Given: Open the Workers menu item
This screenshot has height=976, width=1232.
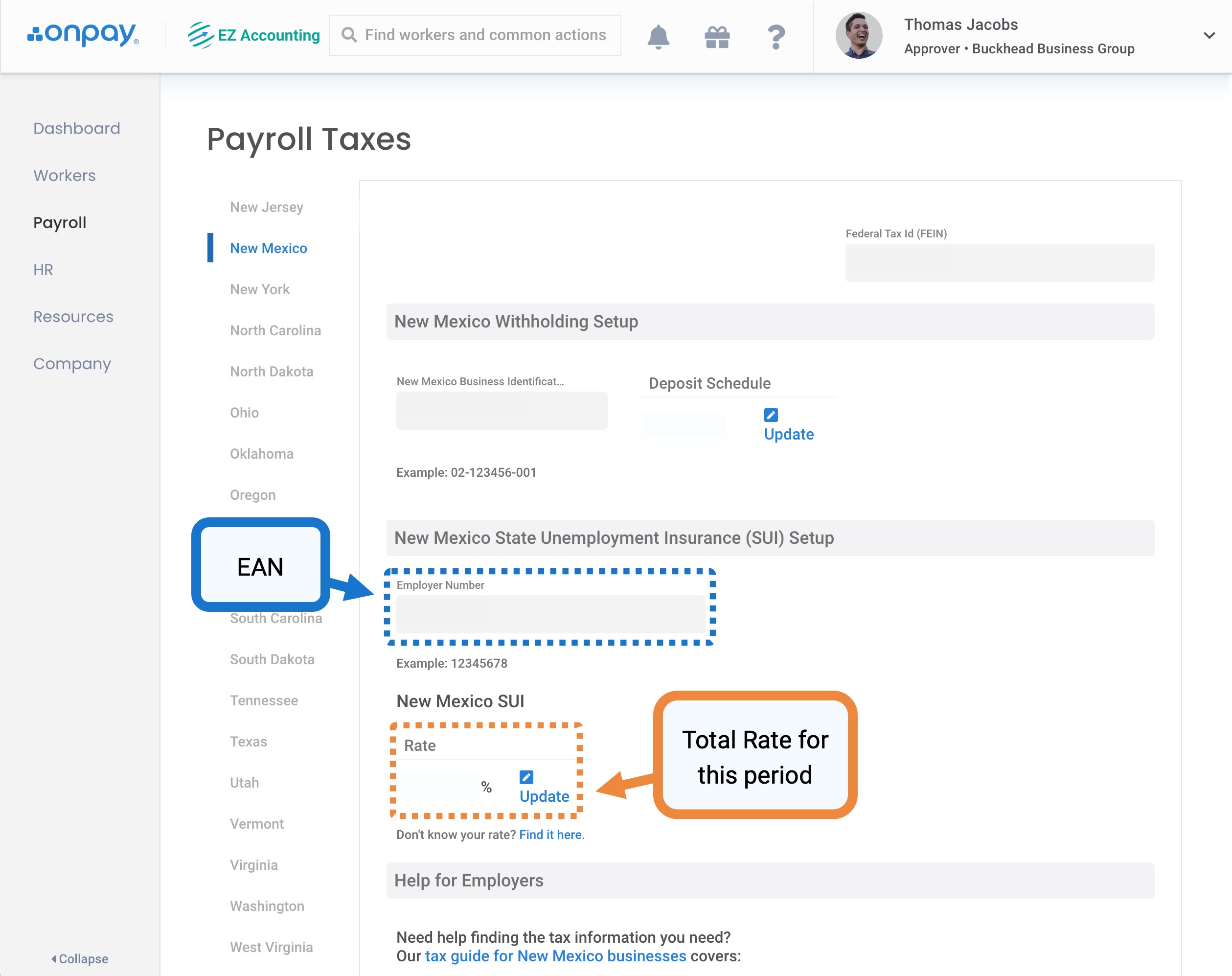Looking at the screenshot, I should 65,175.
